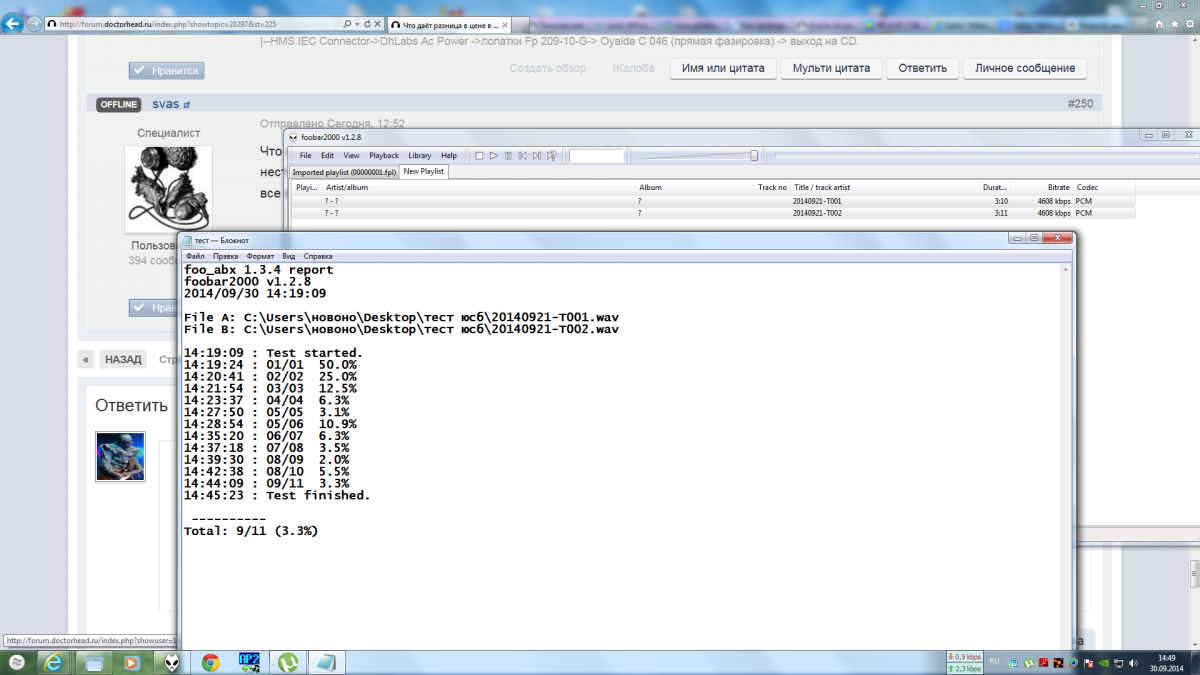Open Notepad's Правка menu
1200x675 pixels.
(225, 256)
